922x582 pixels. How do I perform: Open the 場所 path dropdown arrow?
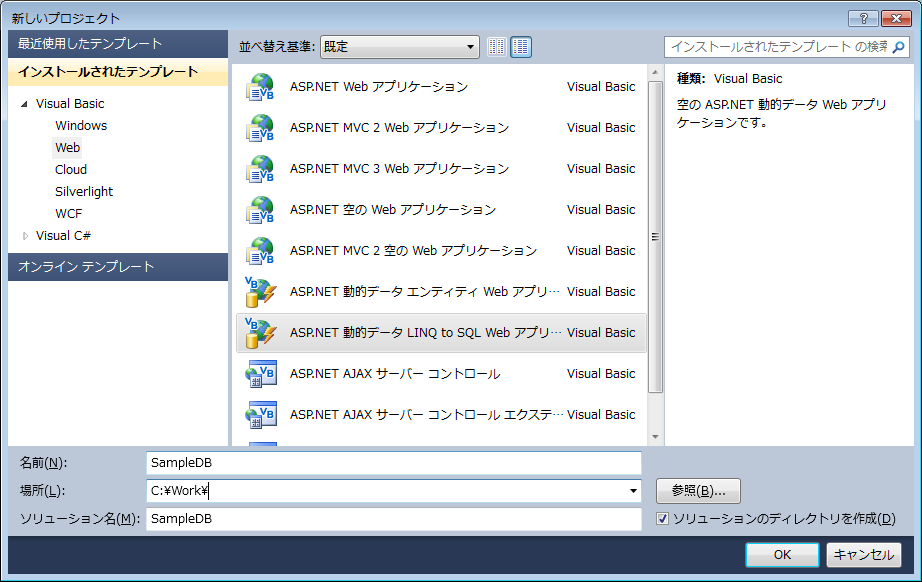click(x=632, y=490)
